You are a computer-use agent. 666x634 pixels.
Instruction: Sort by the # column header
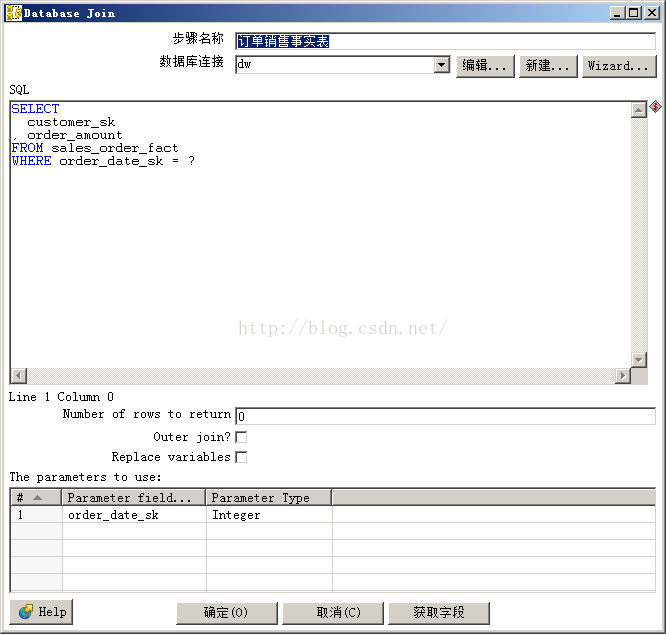point(36,497)
